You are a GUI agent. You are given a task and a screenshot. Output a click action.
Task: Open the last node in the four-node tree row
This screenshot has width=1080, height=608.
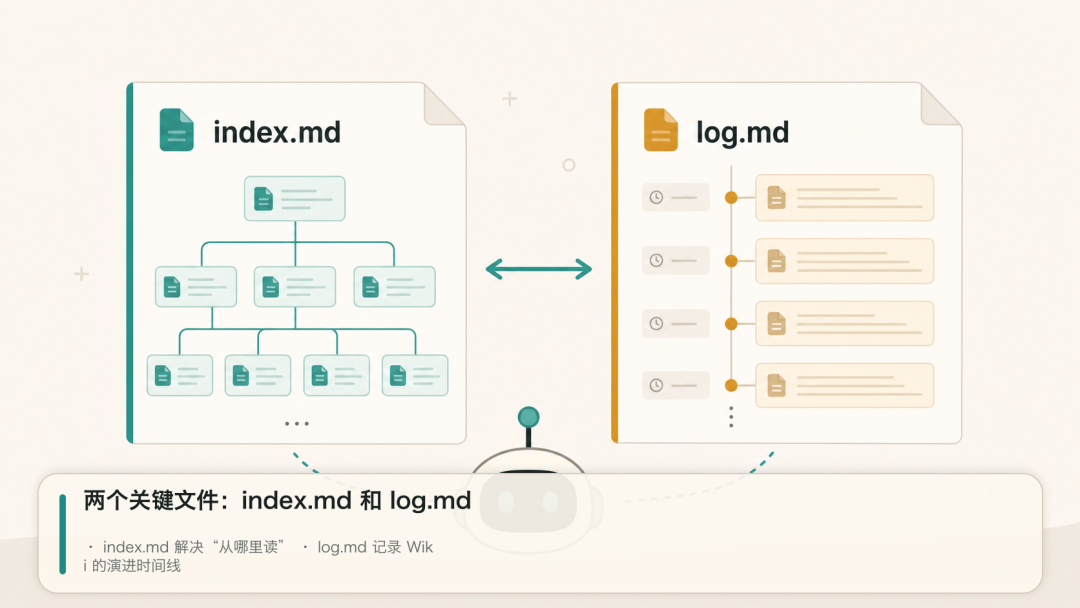click(x=415, y=375)
